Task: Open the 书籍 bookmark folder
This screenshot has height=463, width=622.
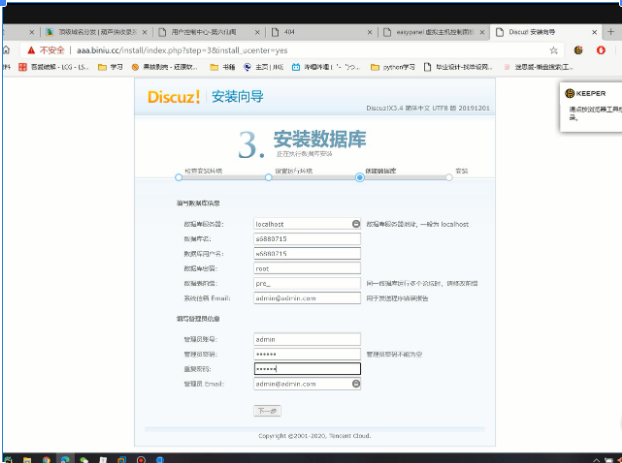Action: (223, 67)
